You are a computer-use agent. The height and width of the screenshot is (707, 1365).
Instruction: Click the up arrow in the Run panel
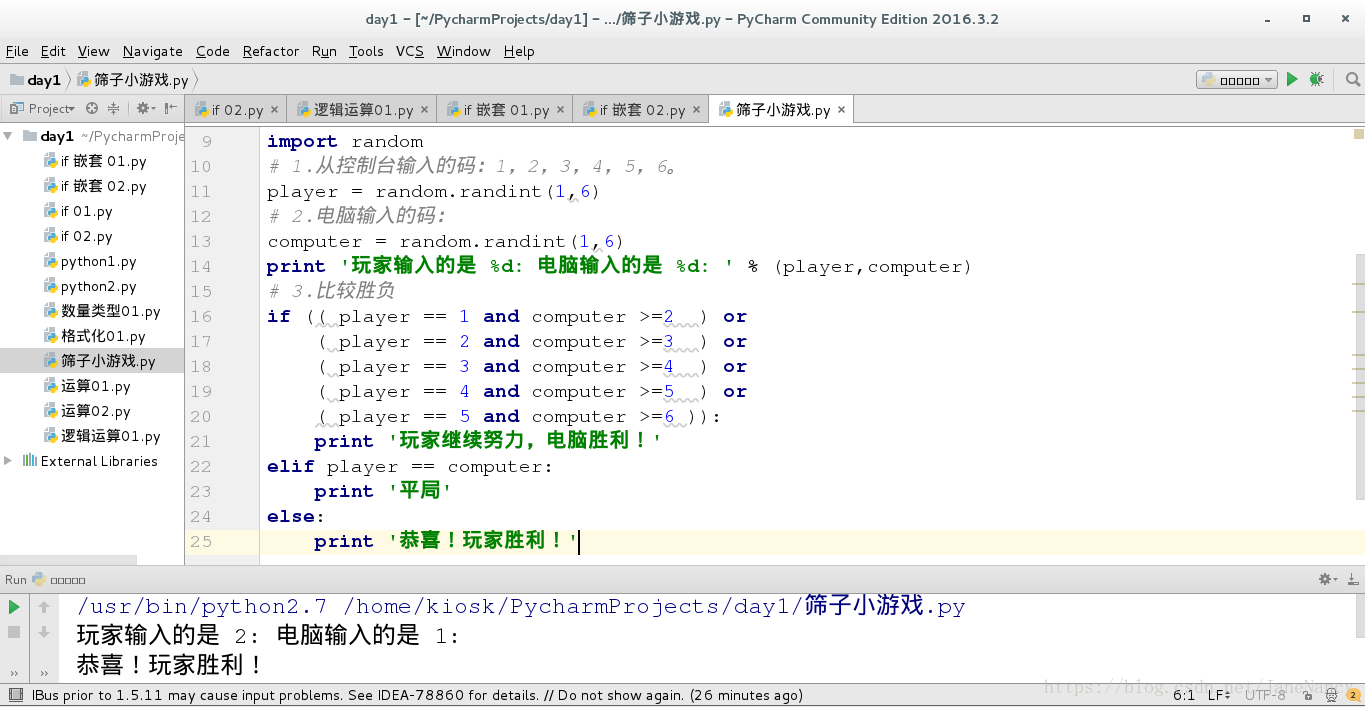pyautogui.click(x=44, y=607)
